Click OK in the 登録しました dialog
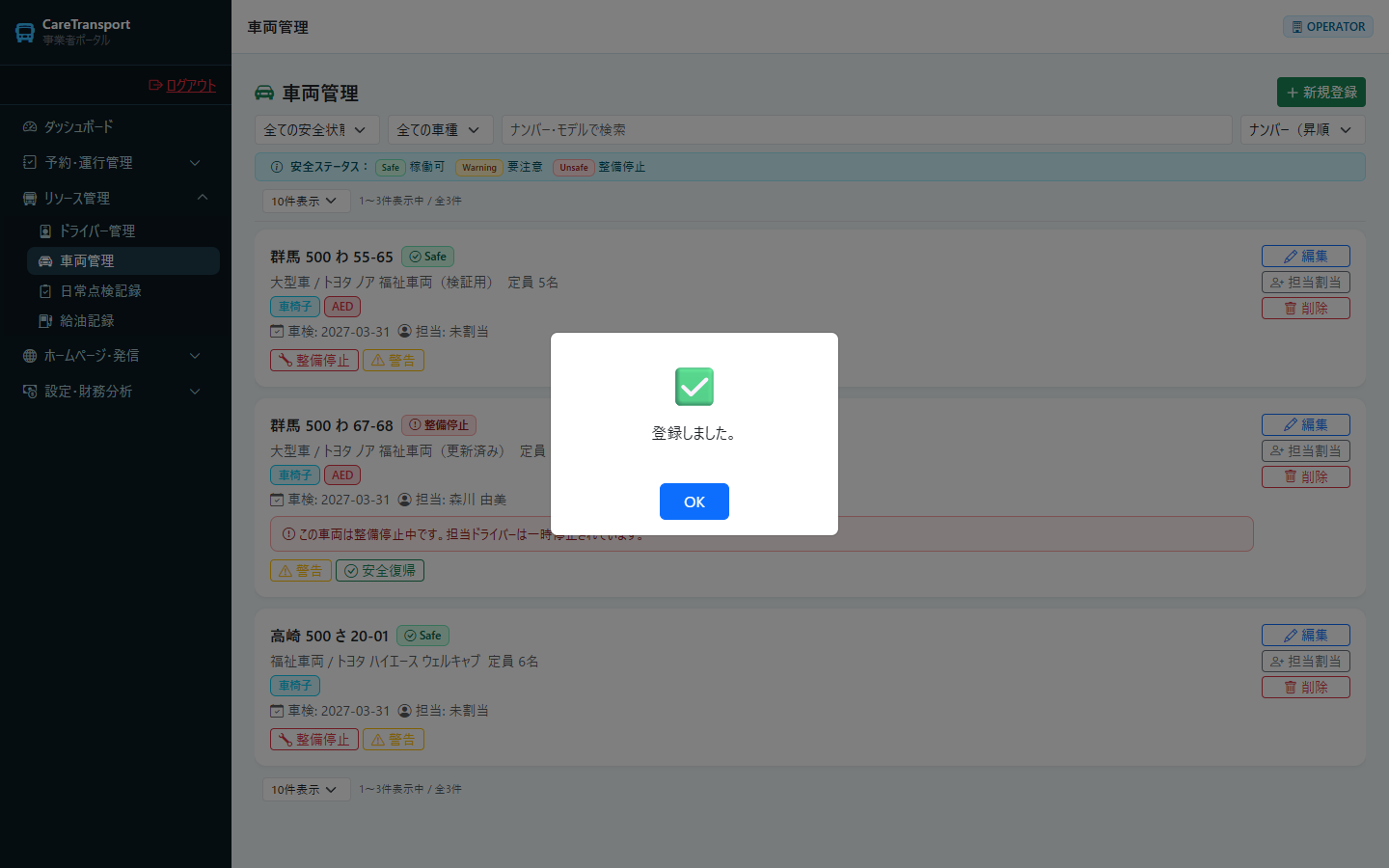 tap(694, 502)
